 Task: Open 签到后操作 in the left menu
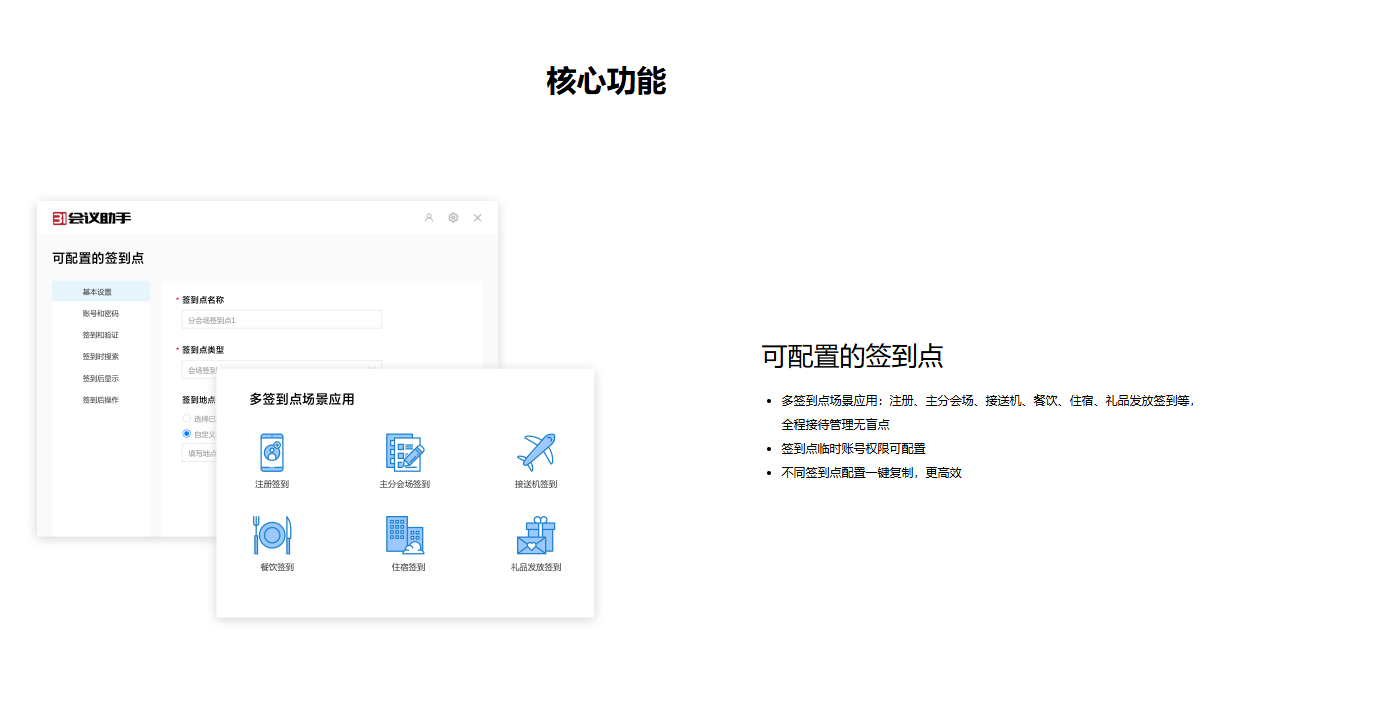point(100,400)
